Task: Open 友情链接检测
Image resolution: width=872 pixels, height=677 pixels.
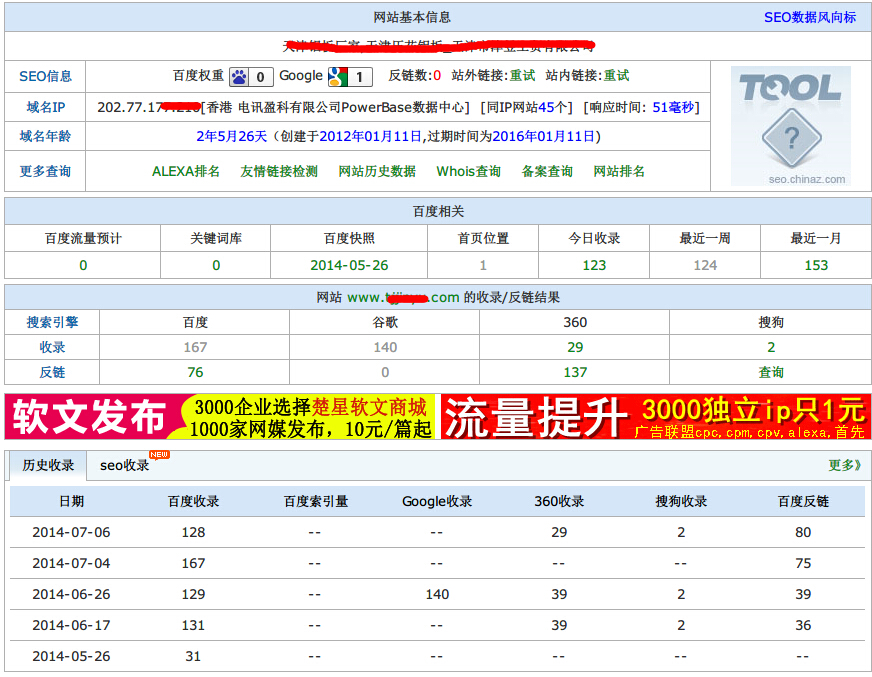Action: click(280, 171)
